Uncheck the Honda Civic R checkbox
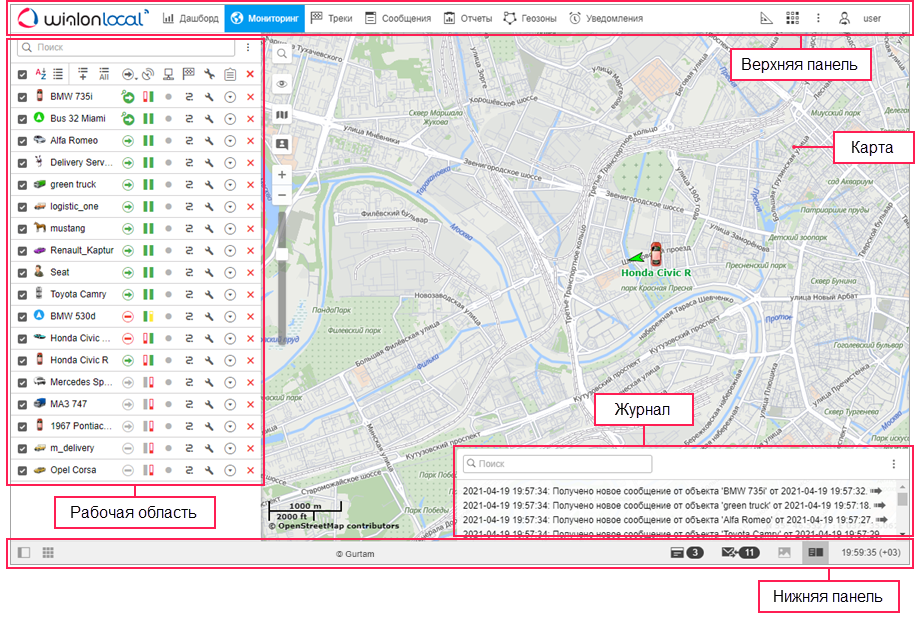Image resolution: width=921 pixels, height=619 pixels. click(x=22, y=361)
